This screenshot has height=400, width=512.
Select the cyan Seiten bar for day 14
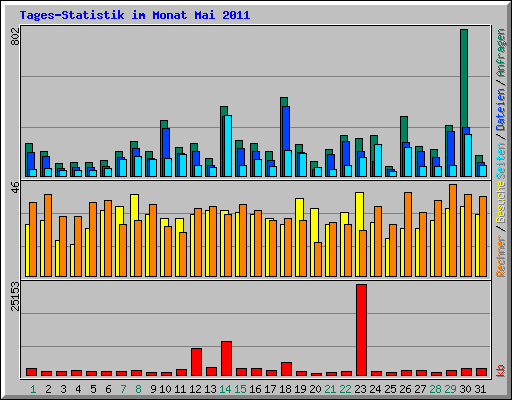tap(228, 146)
